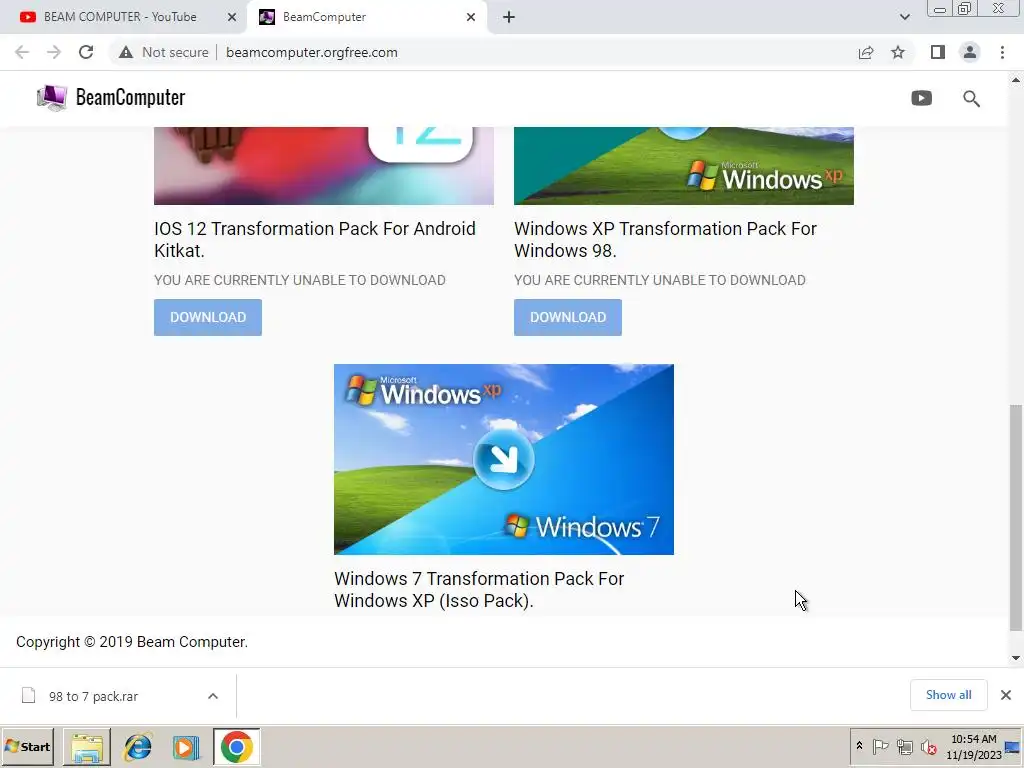Show hidden system tray icons
Viewport: 1024px width, 768px height.
point(859,746)
